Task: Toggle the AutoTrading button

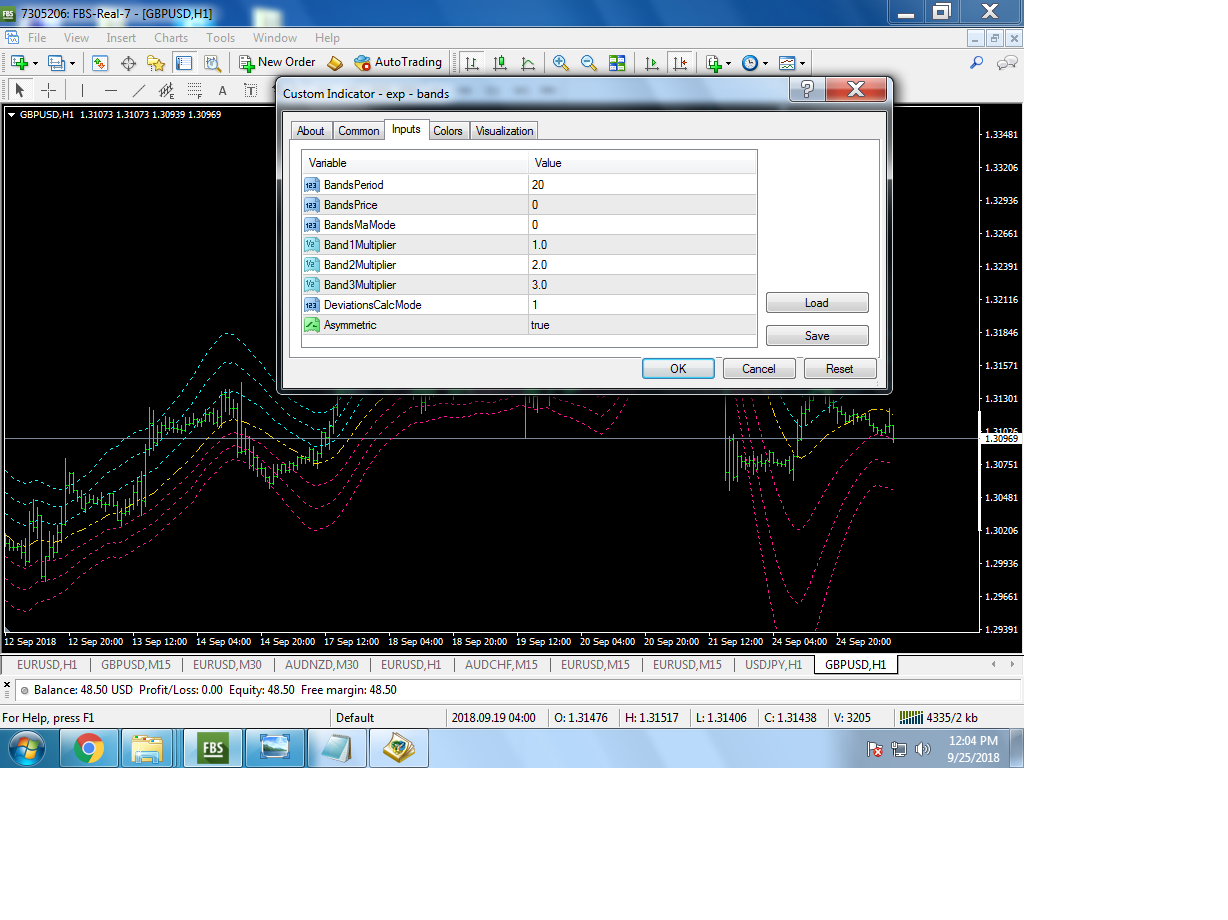Action: pos(398,62)
